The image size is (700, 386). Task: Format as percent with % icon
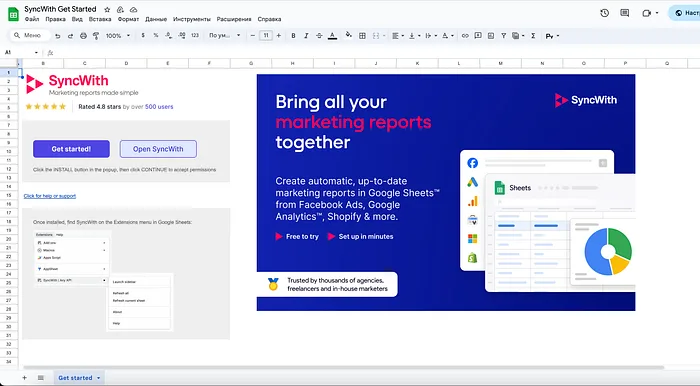[x=156, y=35]
